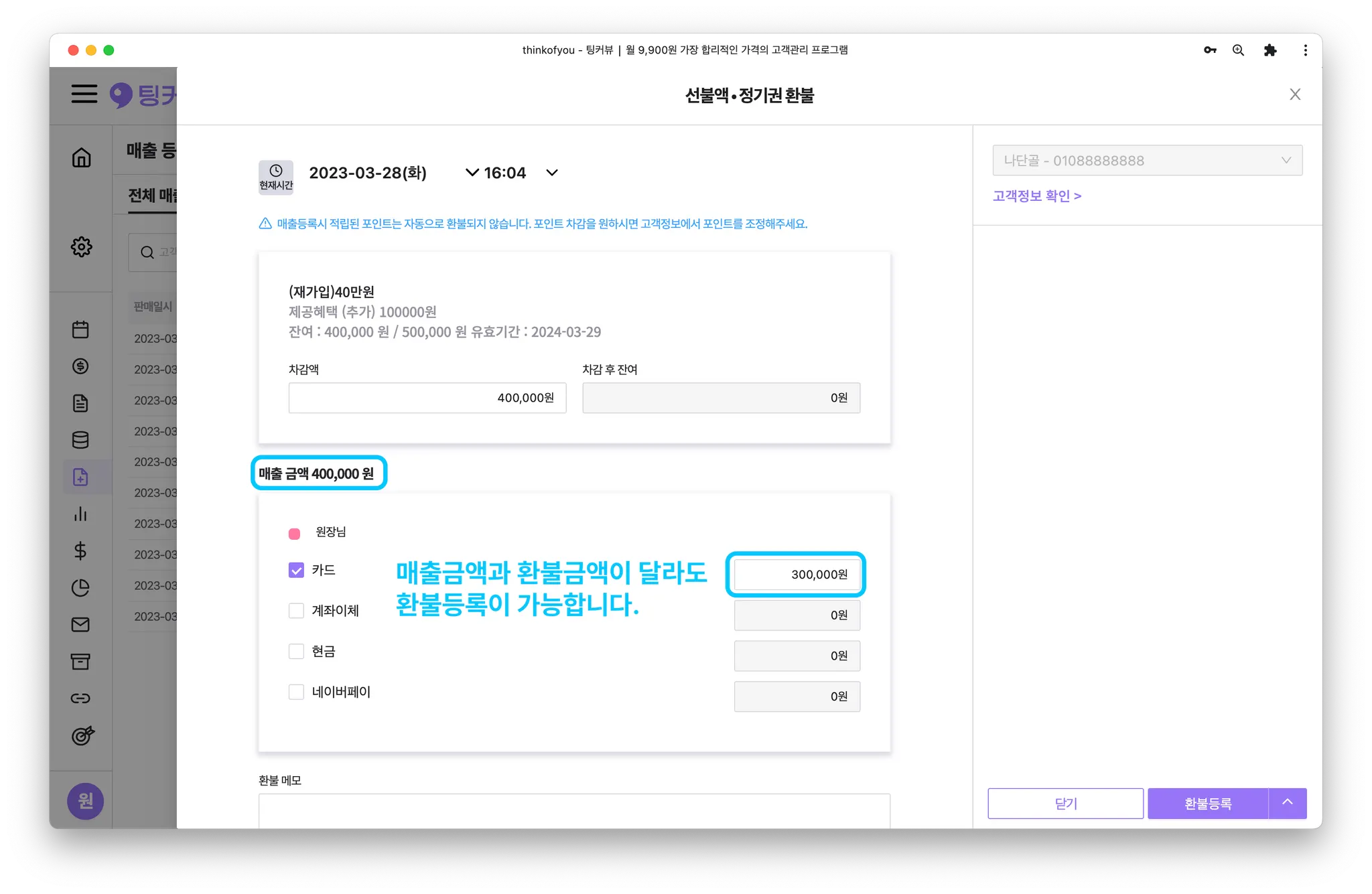1372x894 pixels.
Task: Click the 현재시간 clock button
Action: tap(275, 177)
